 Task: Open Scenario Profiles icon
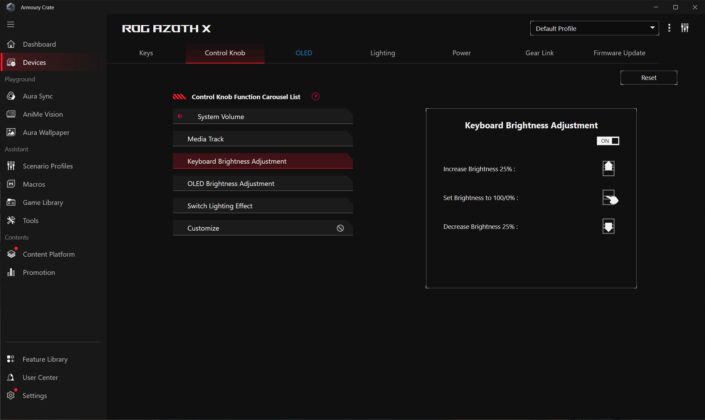11,166
